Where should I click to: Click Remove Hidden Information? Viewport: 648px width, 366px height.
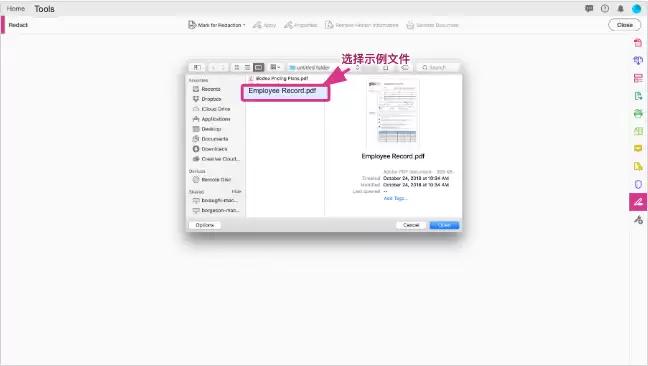362,25
